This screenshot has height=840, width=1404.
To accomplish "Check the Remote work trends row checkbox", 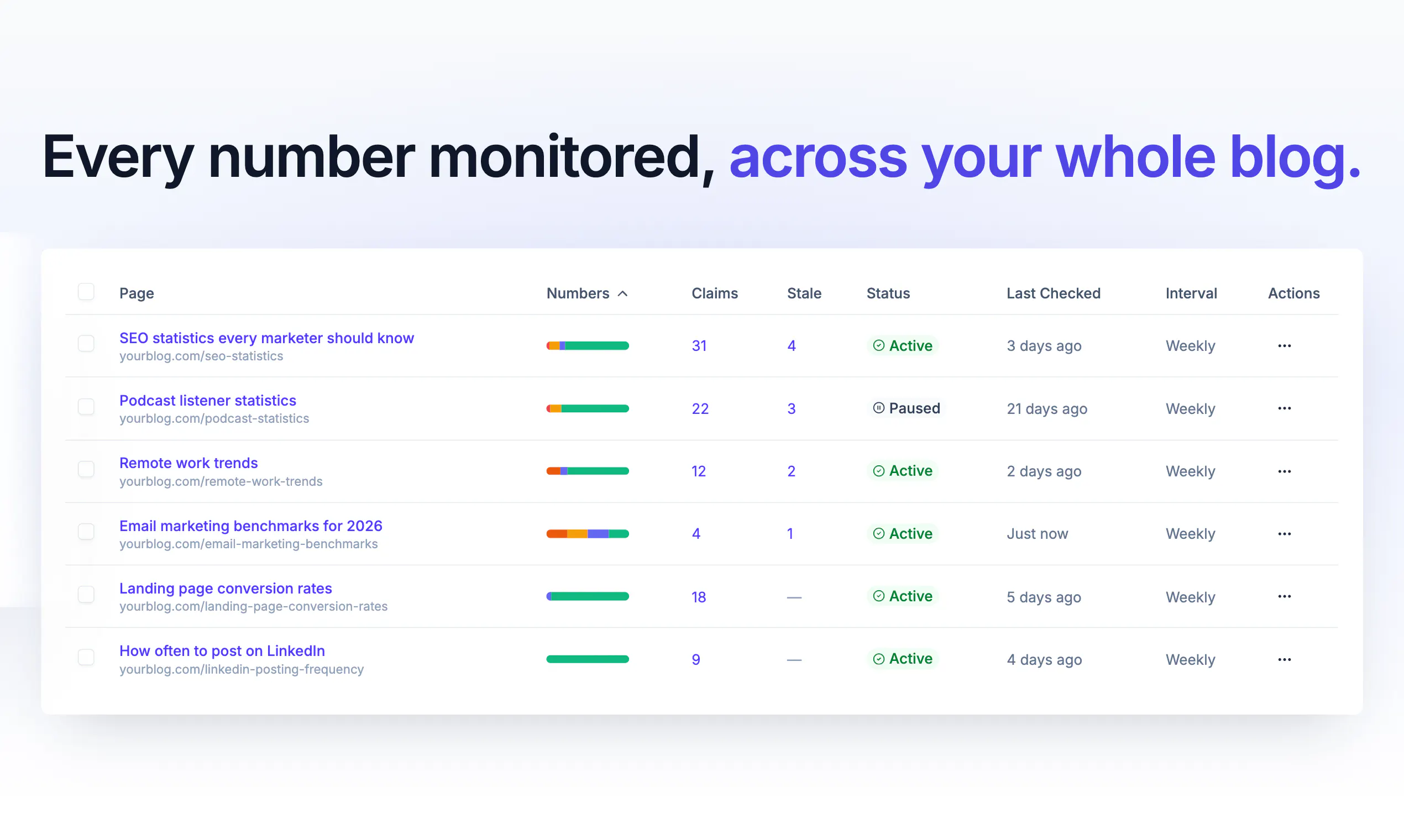I will pos(86,469).
